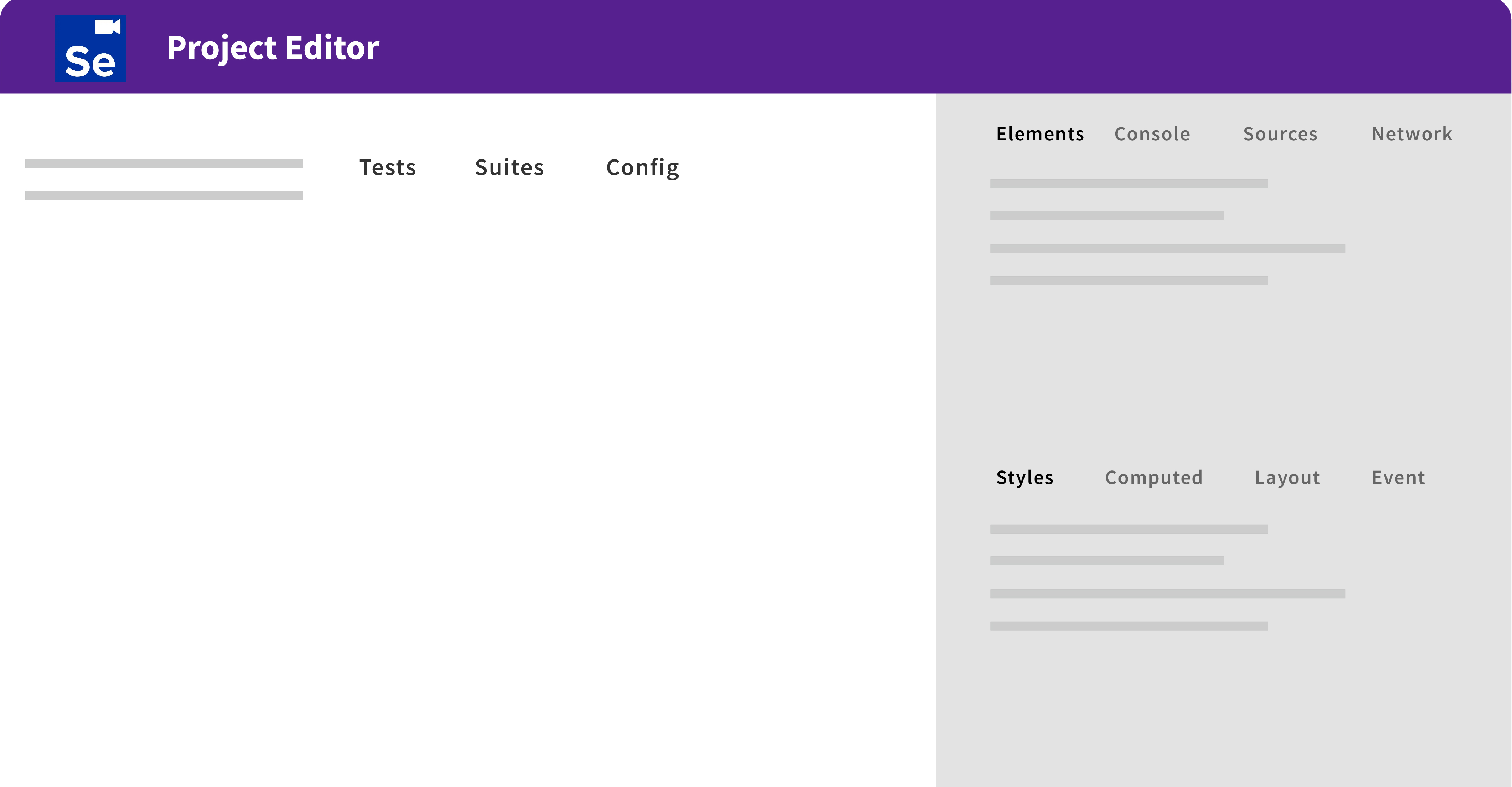The height and width of the screenshot is (787, 1512).
Task: Switch to the Computed sub-tab
Action: pos(1154,478)
